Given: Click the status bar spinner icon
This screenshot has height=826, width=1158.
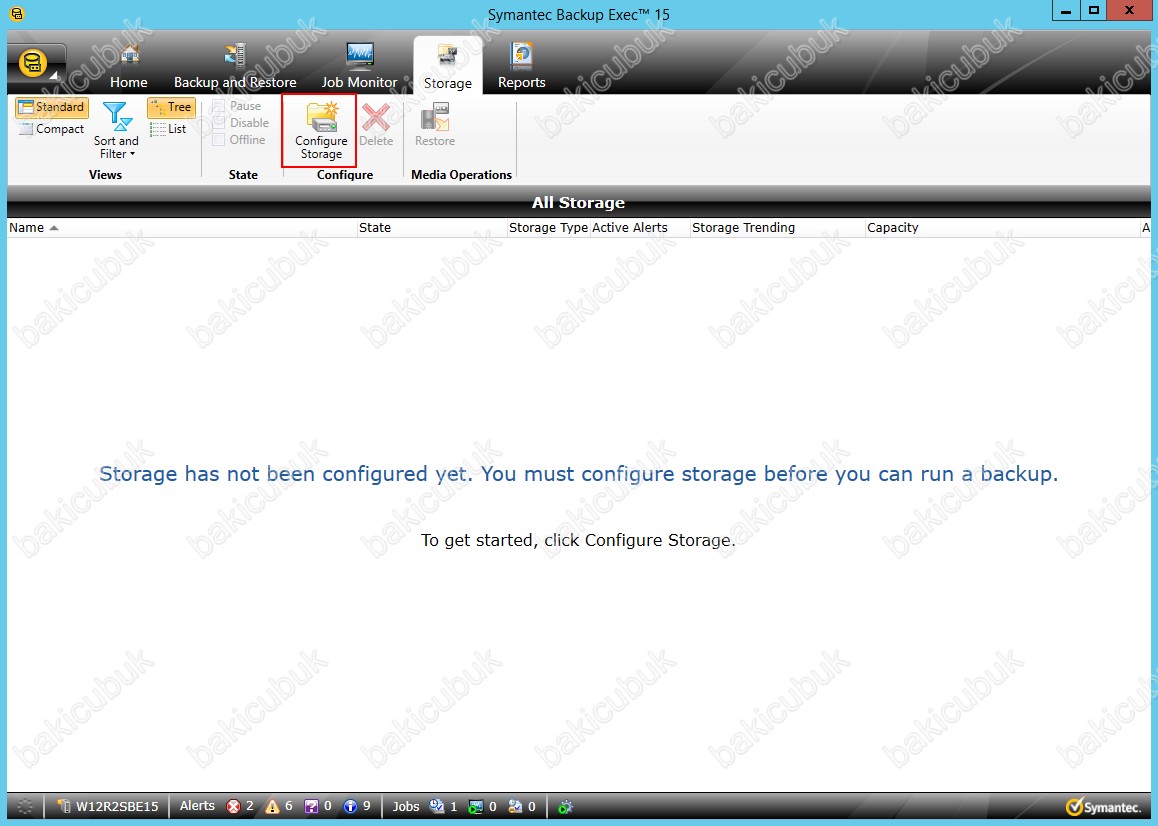Looking at the screenshot, I should click(25, 806).
